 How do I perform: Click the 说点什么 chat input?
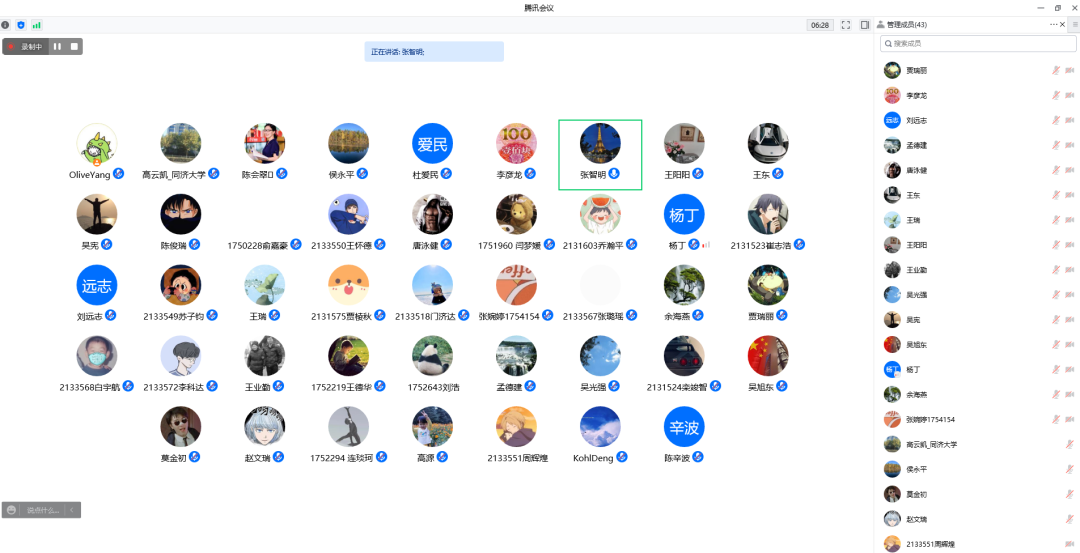tap(42, 510)
